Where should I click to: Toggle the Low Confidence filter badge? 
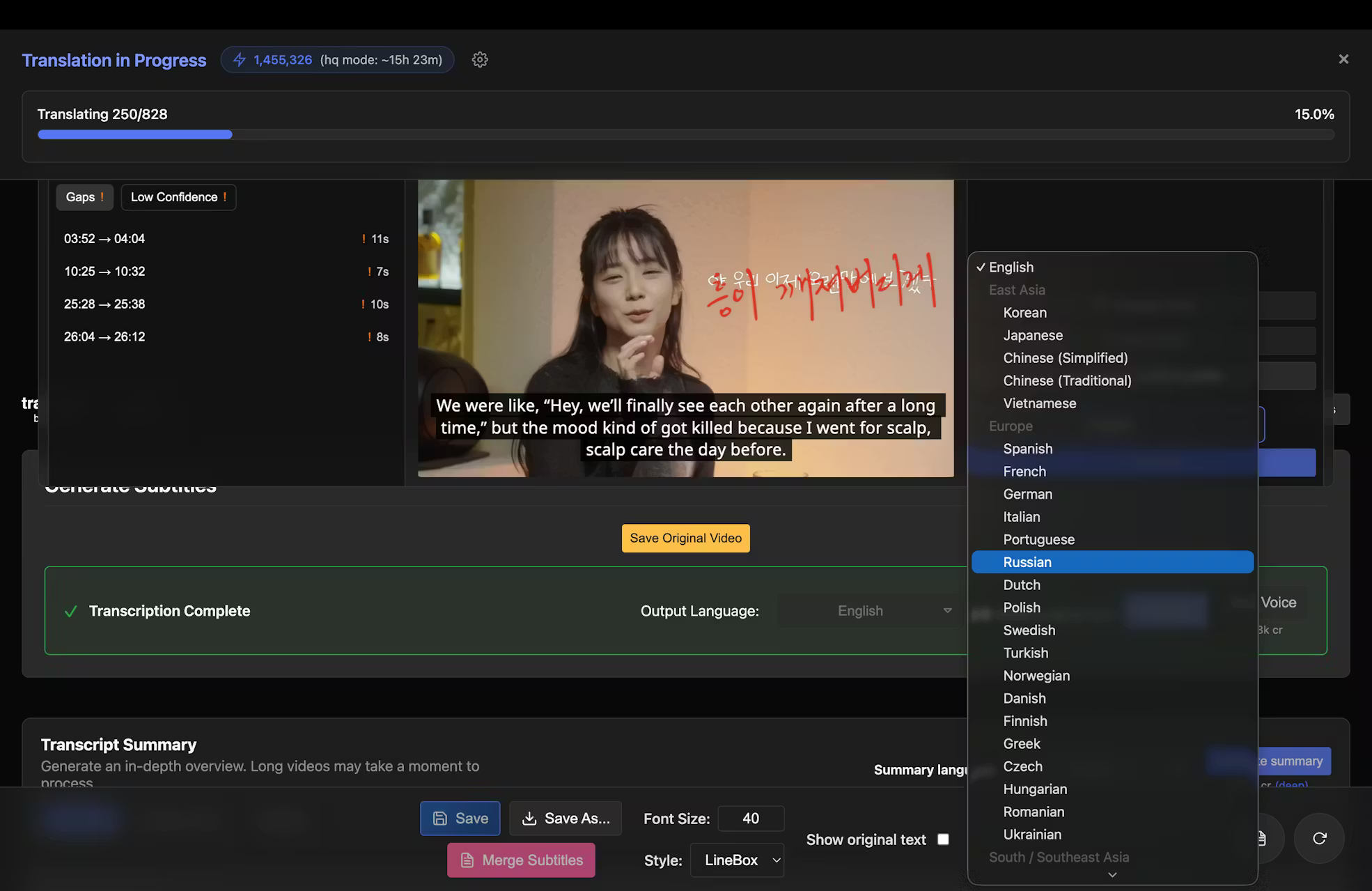point(178,197)
